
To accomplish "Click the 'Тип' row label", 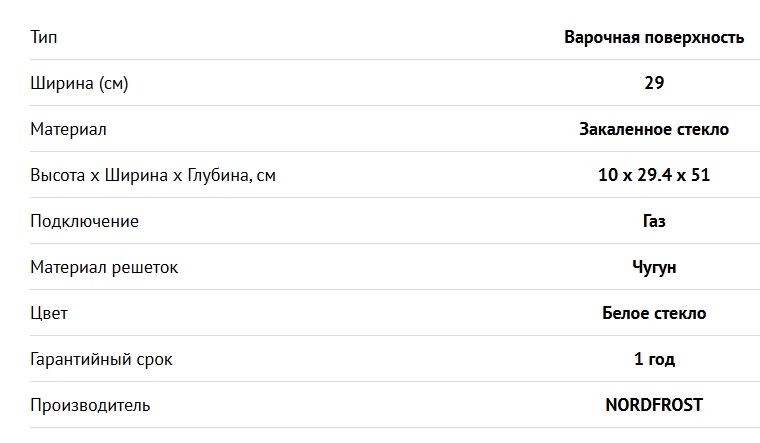I will (44, 37).
